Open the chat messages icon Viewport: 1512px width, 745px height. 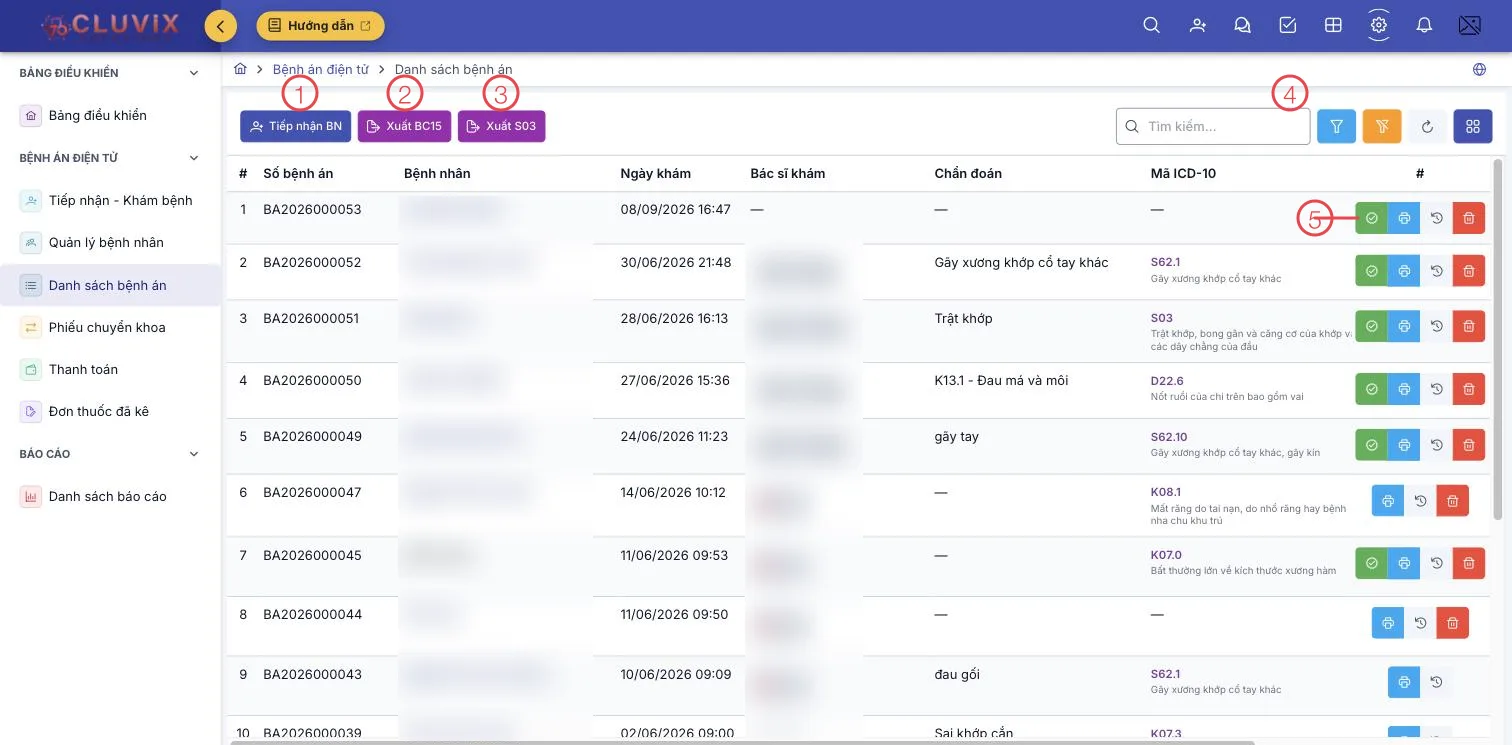pos(1243,25)
